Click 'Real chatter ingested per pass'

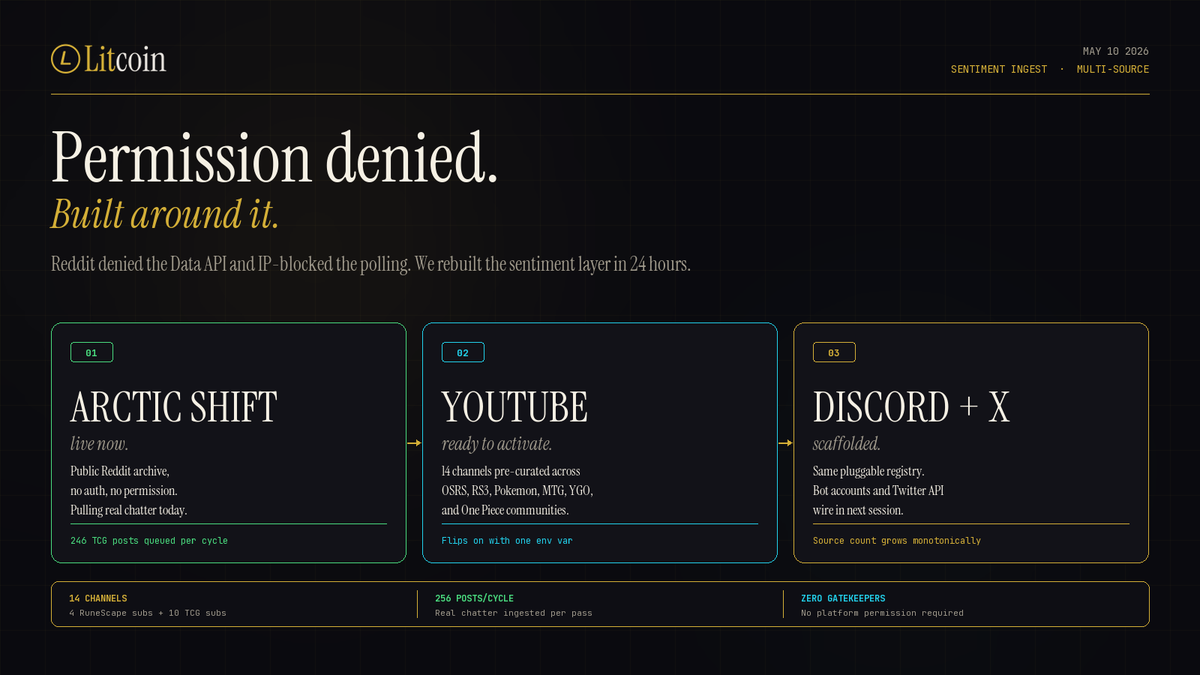[x=513, y=613]
